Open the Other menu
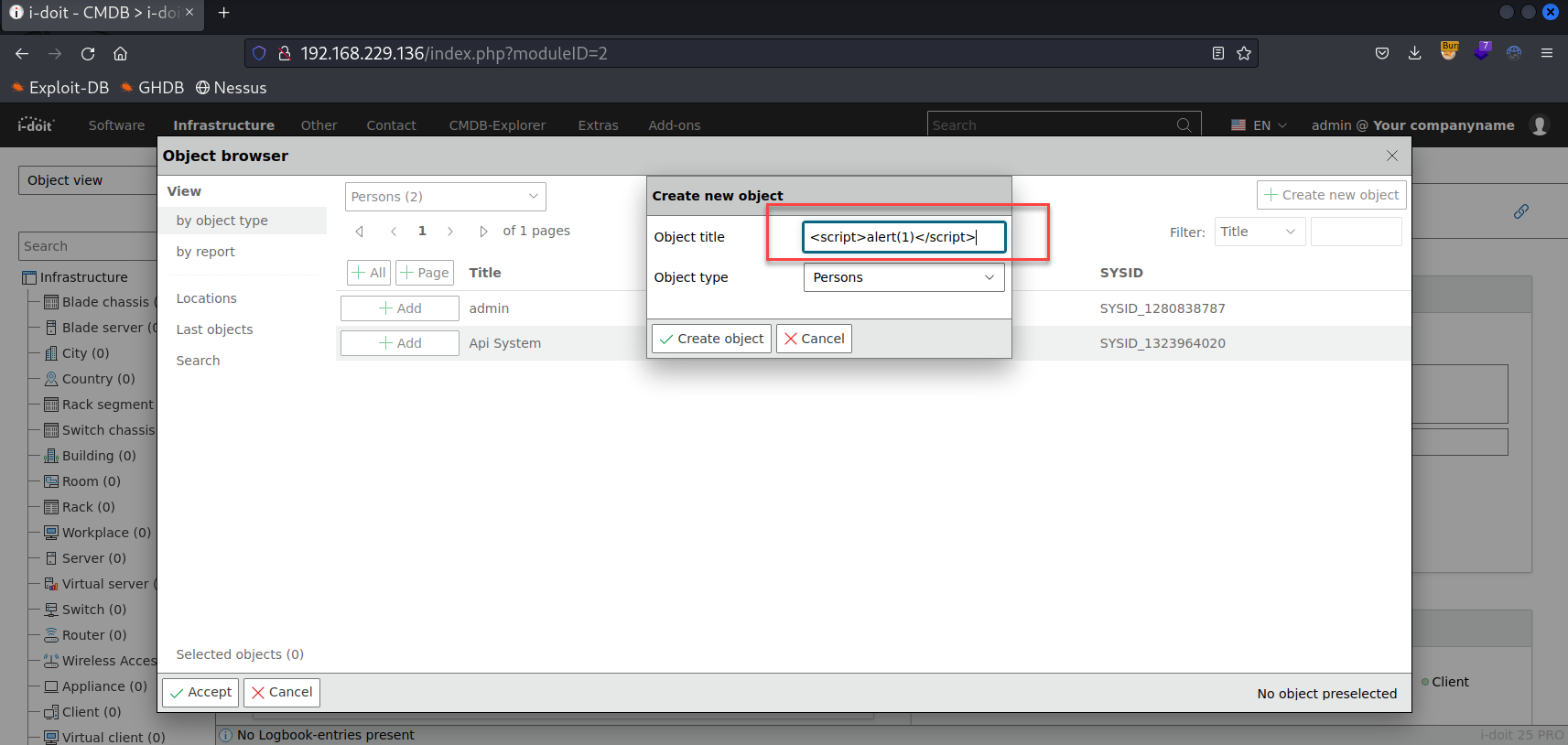1568x745 pixels. (319, 125)
